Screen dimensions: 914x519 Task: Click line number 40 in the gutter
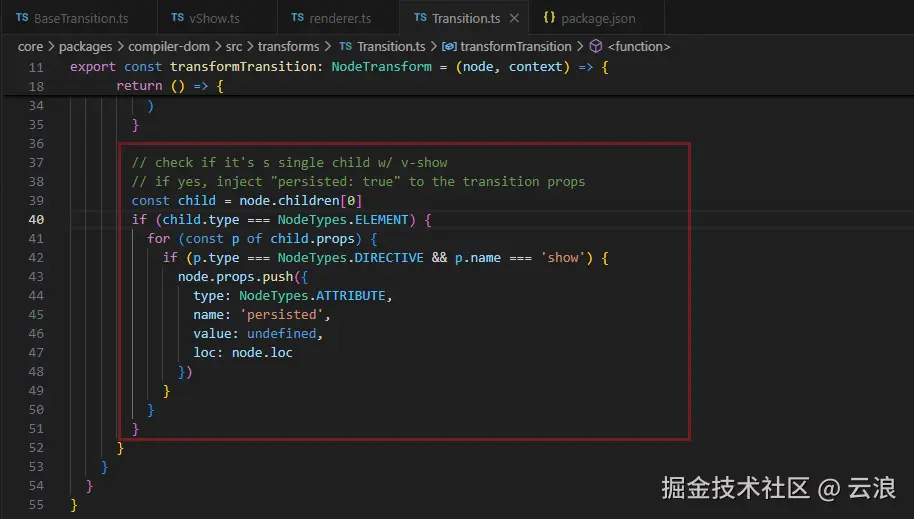36,220
